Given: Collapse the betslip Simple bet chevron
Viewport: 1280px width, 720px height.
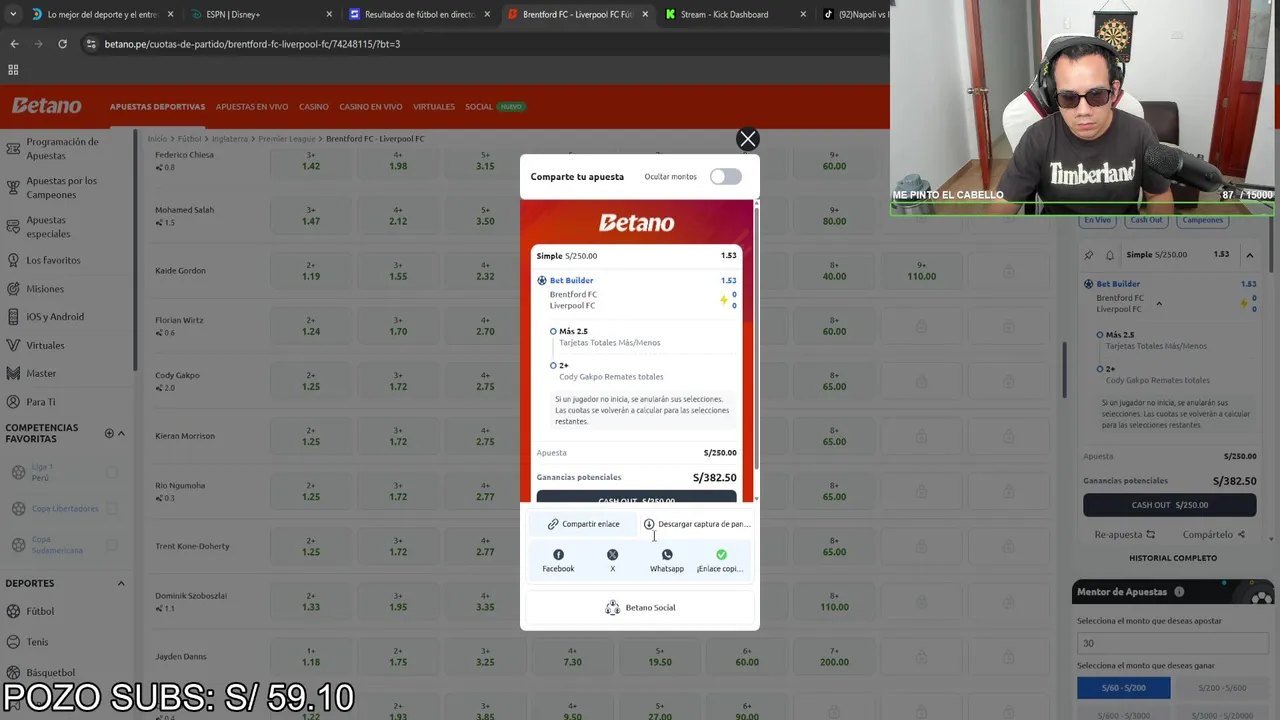Looking at the screenshot, I should point(1249,255).
